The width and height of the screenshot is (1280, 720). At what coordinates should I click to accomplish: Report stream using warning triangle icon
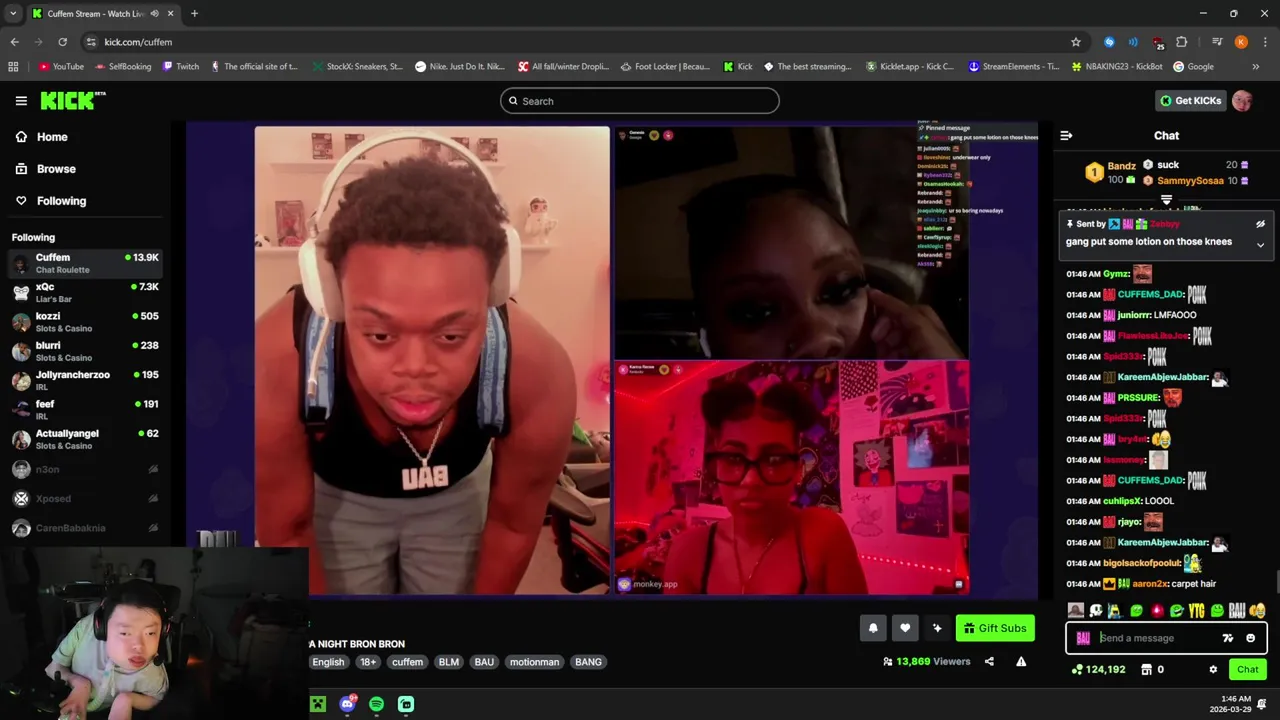[x=1021, y=662]
